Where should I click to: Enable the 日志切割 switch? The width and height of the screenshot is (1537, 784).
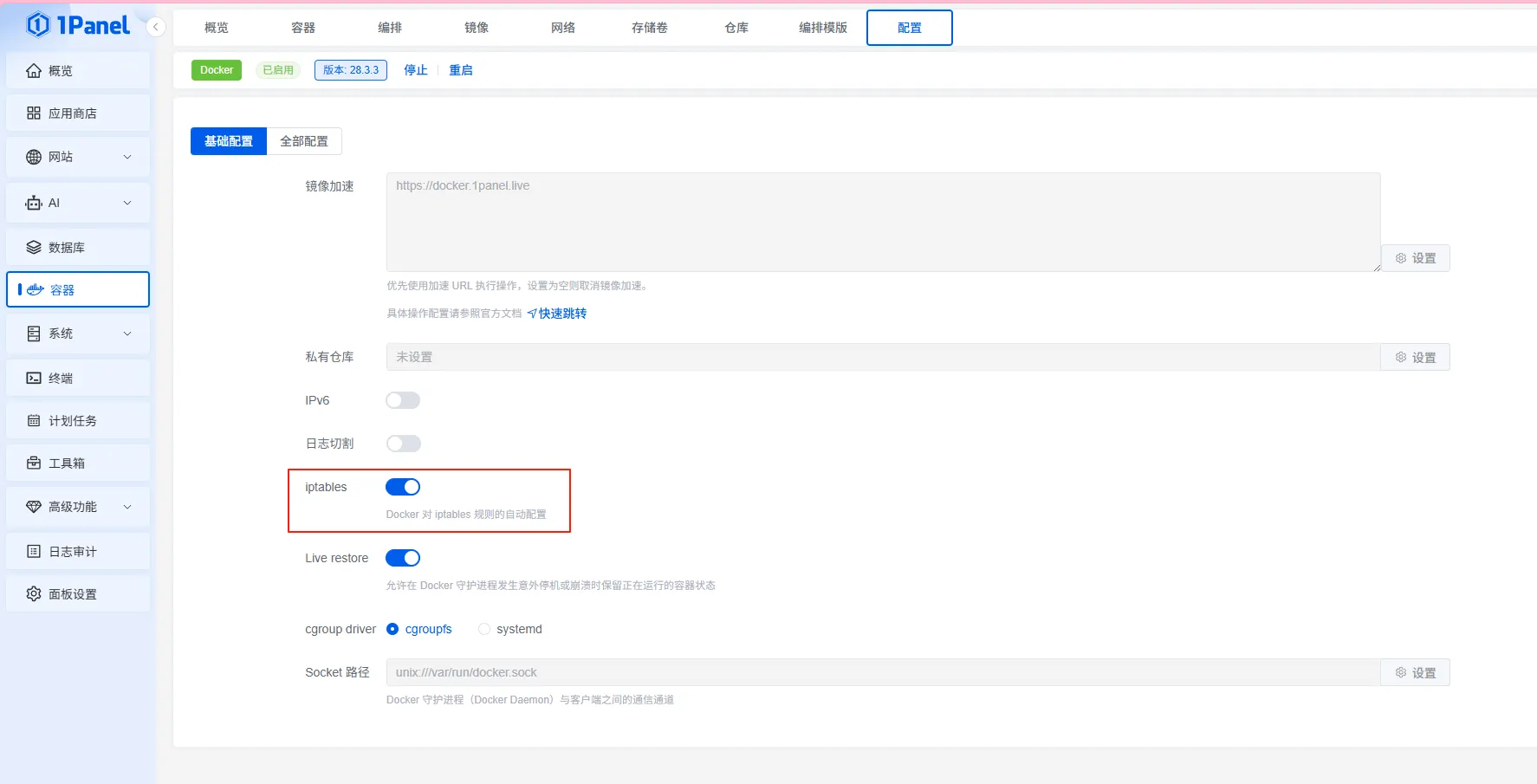(x=403, y=444)
